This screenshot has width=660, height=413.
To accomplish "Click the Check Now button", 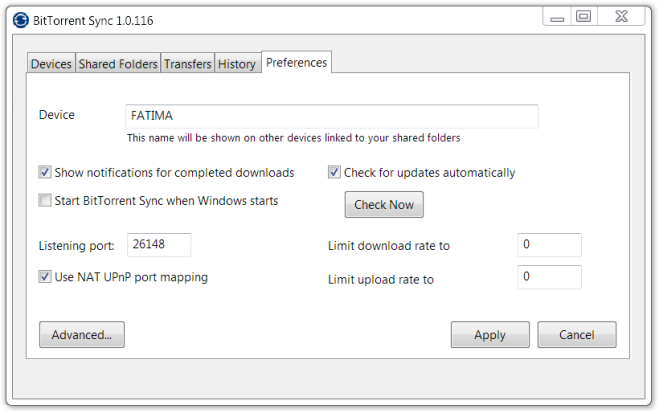I will click(x=384, y=205).
